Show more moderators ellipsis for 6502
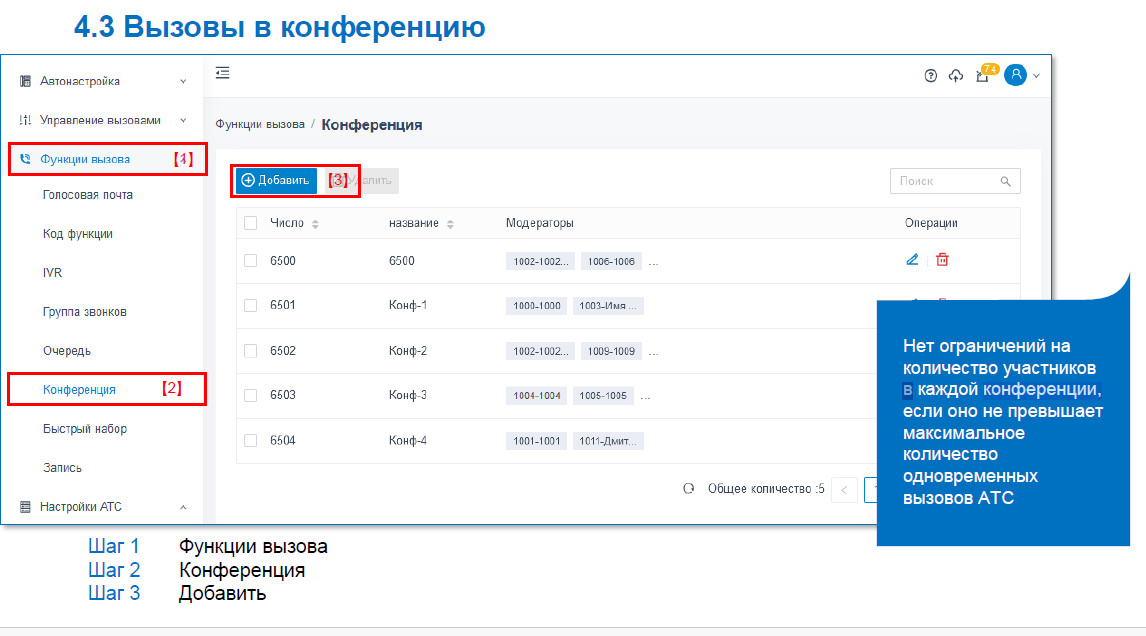This screenshot has height=636, width=1146. (653, 352)
